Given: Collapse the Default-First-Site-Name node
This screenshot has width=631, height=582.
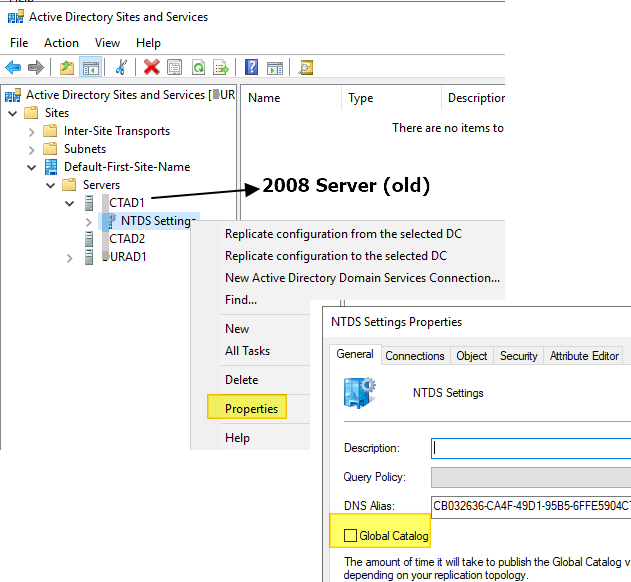Looking at the screenshot, I should 31,167.
